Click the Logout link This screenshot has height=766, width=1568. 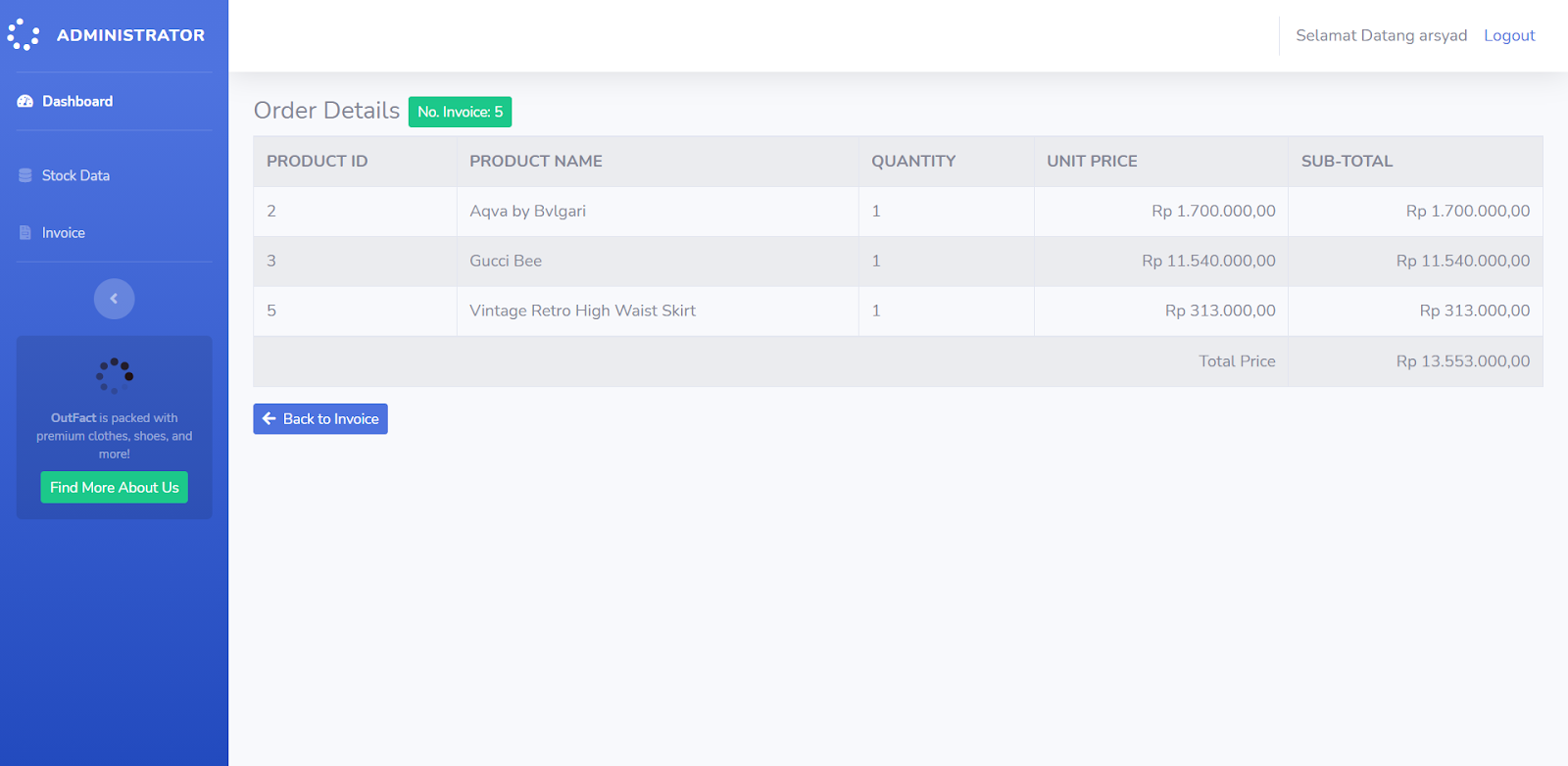1509,35
